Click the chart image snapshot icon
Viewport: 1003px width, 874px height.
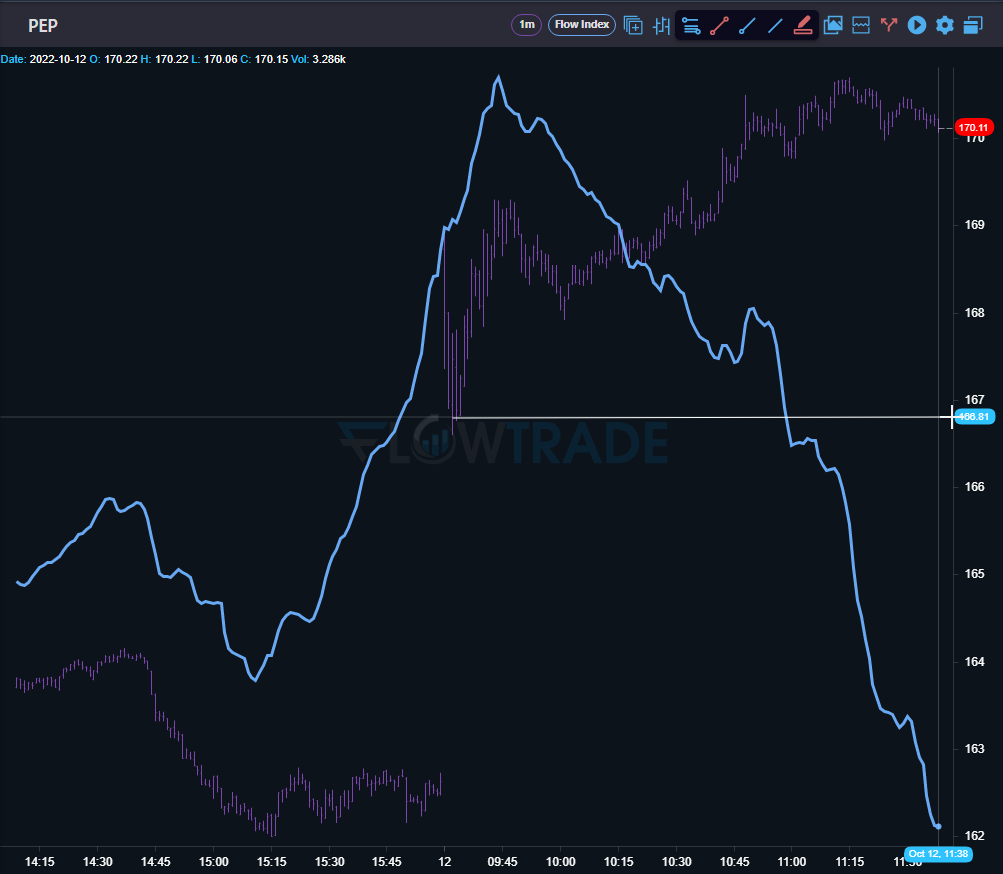[x=833, y=26]
